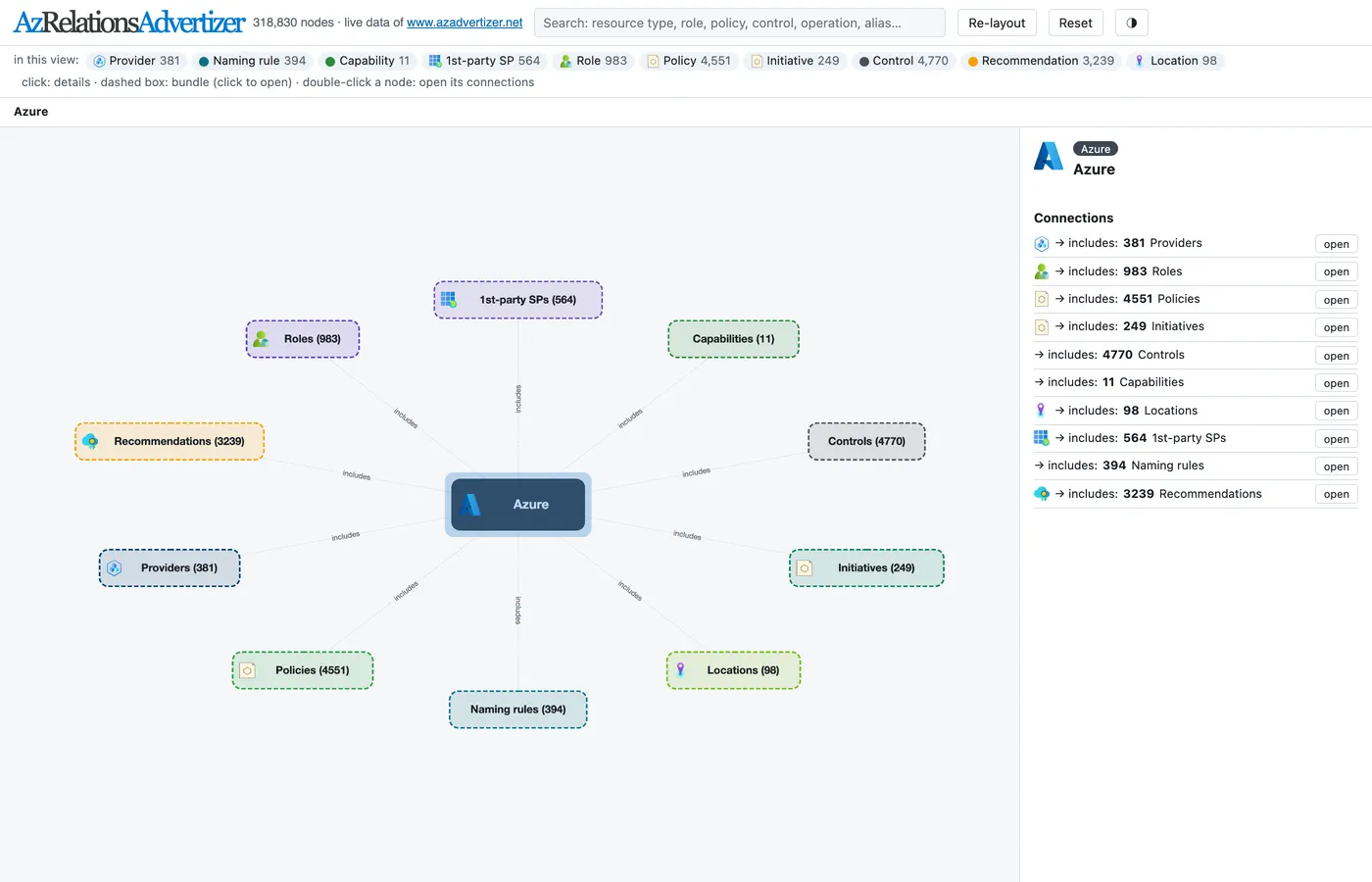Screen dimensions: 1372x882
Task: Select the Location 98 legend chip
Action: (x=1175, y=61)
